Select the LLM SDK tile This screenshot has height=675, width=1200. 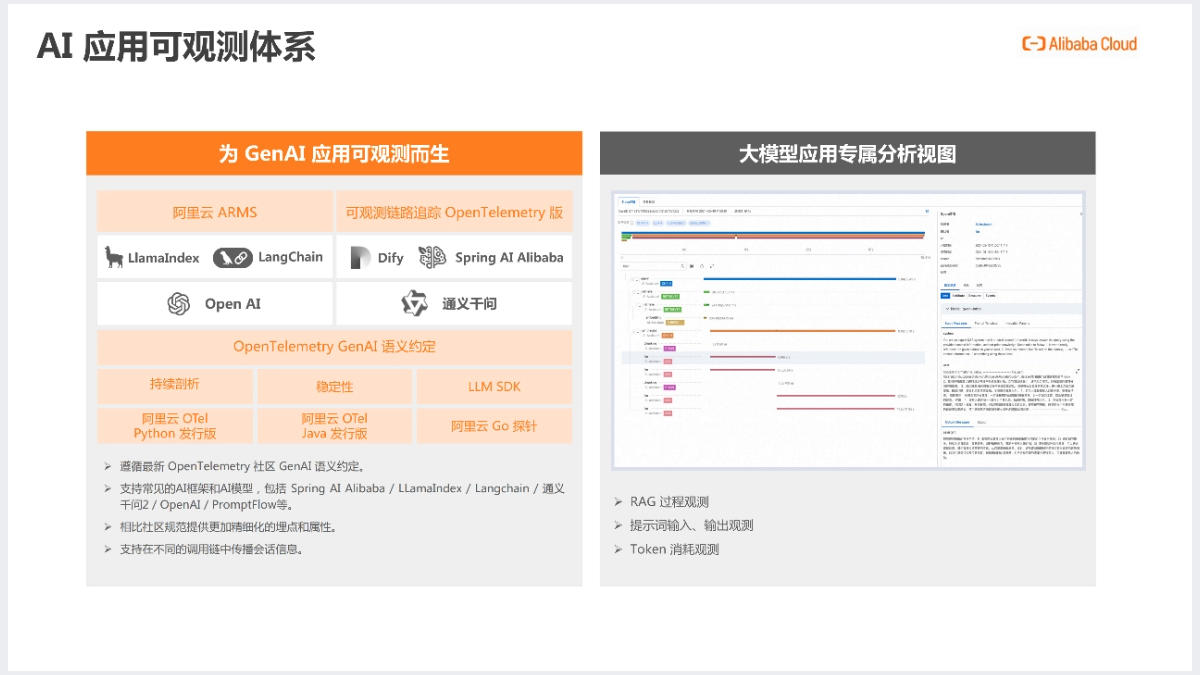pos(494,386)
